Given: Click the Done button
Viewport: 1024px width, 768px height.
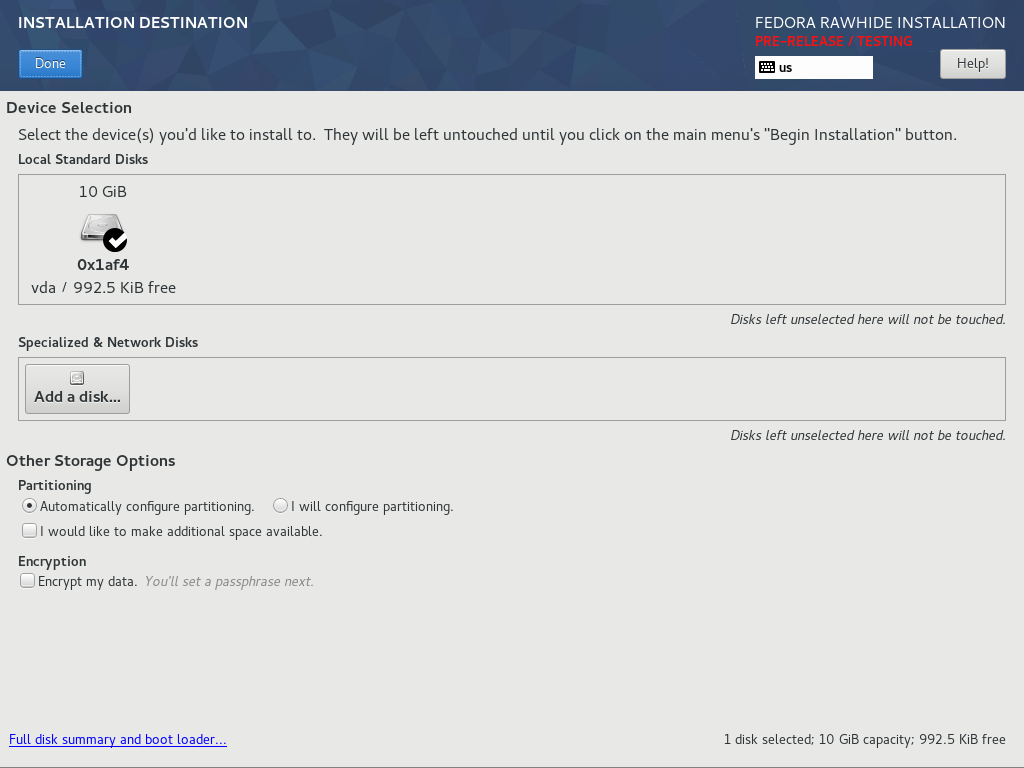Looking at the screenshot, I should click(x=50, y=64).
